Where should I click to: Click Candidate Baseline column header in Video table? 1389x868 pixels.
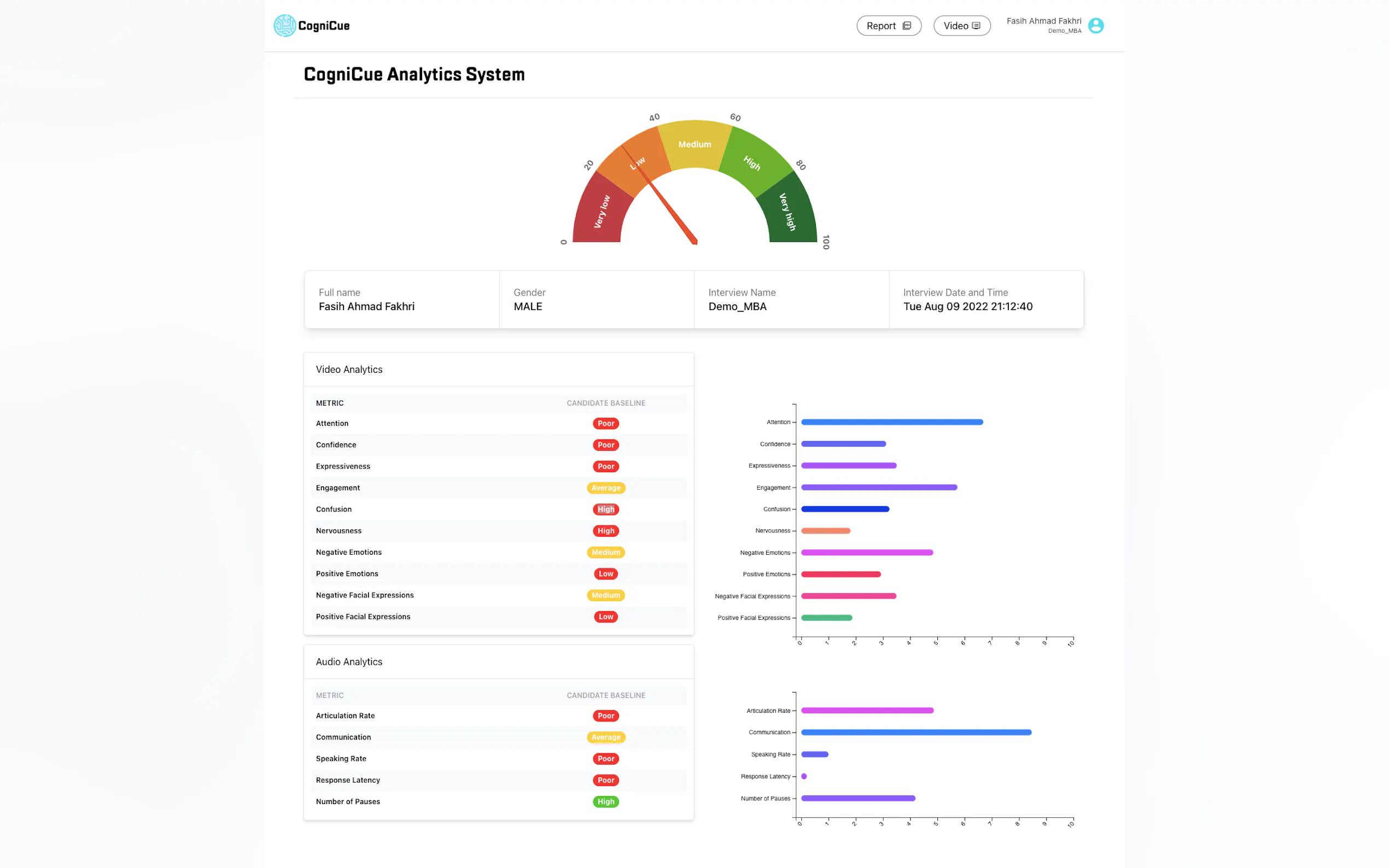[606, 403]
